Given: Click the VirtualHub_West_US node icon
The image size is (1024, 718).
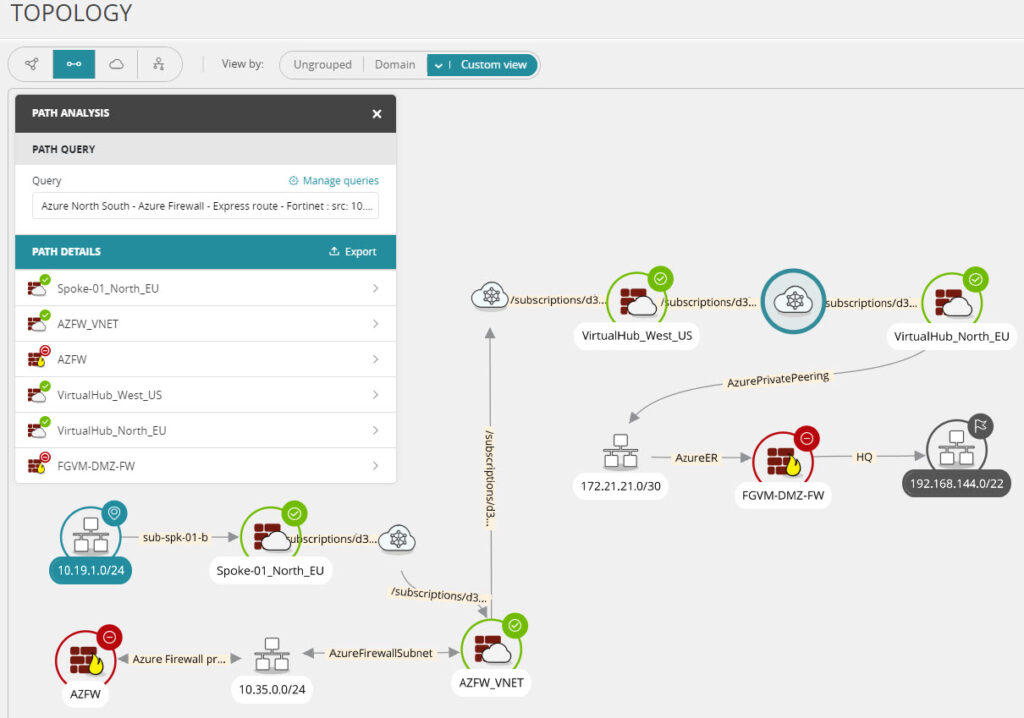Looking at the screenshot, I should pyautogui.click(x=636, y=300).
